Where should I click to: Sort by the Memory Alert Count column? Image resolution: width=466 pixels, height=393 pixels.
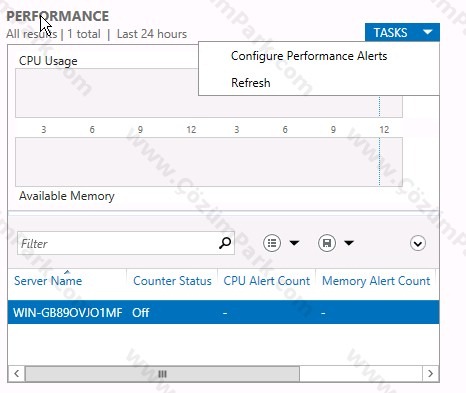click(x=376, y=281)
